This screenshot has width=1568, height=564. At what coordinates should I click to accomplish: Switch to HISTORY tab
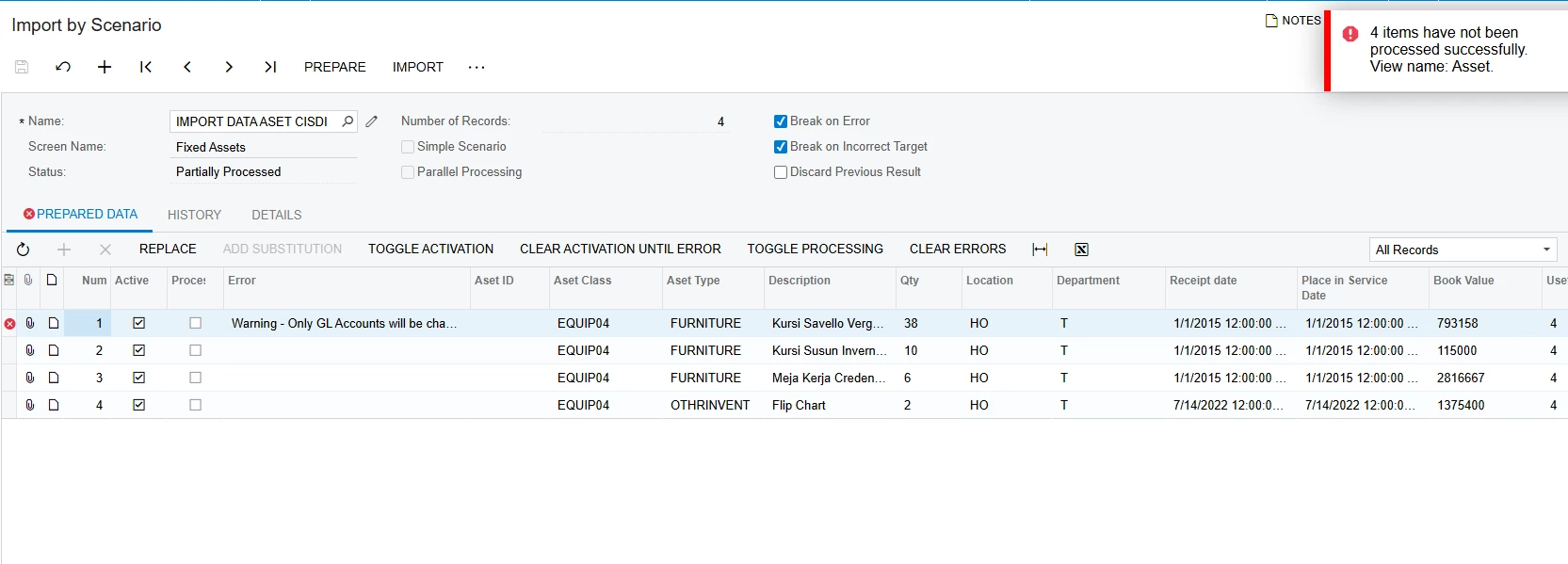tap(194, 215)
